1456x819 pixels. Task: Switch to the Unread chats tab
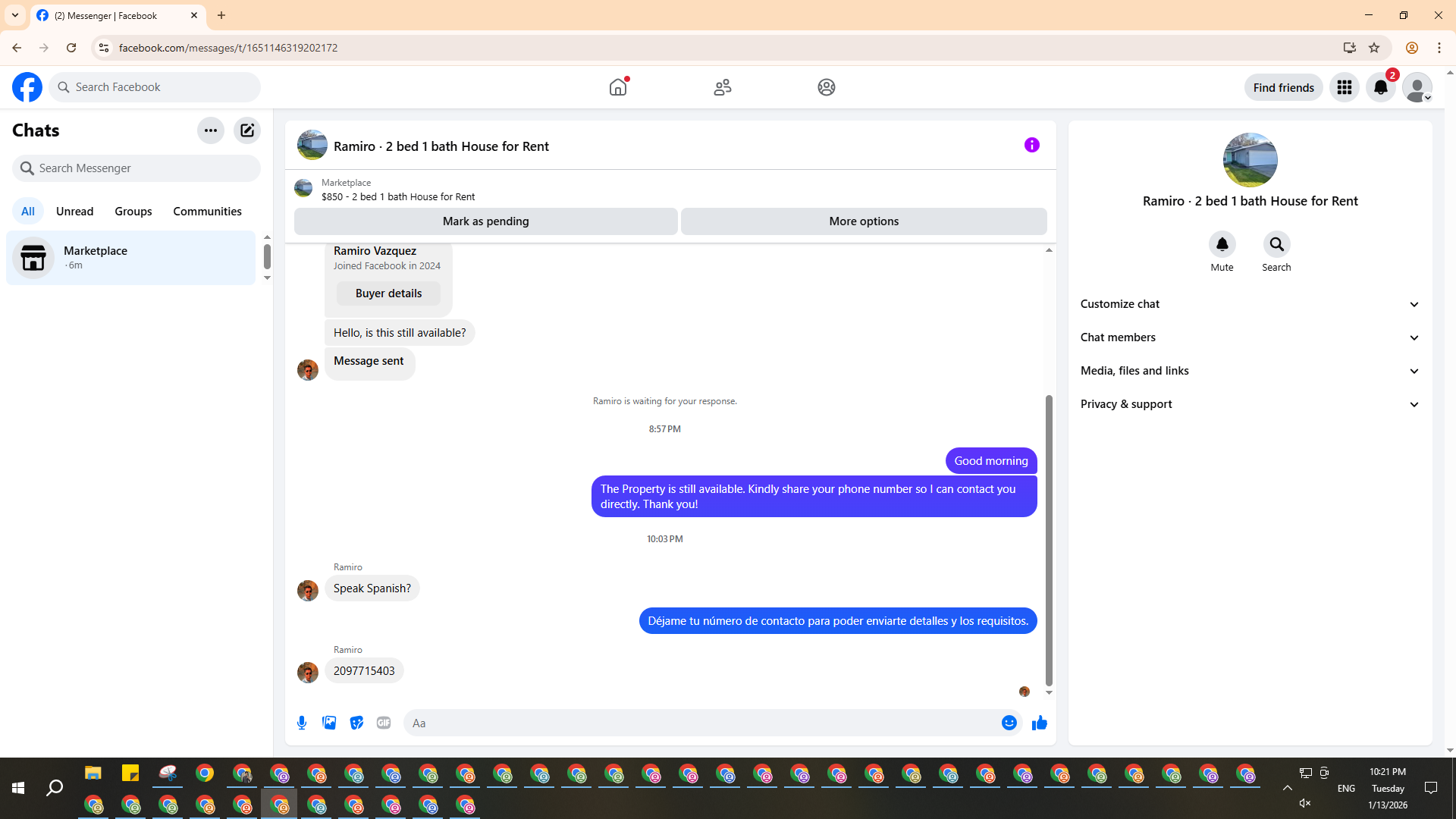74,212
